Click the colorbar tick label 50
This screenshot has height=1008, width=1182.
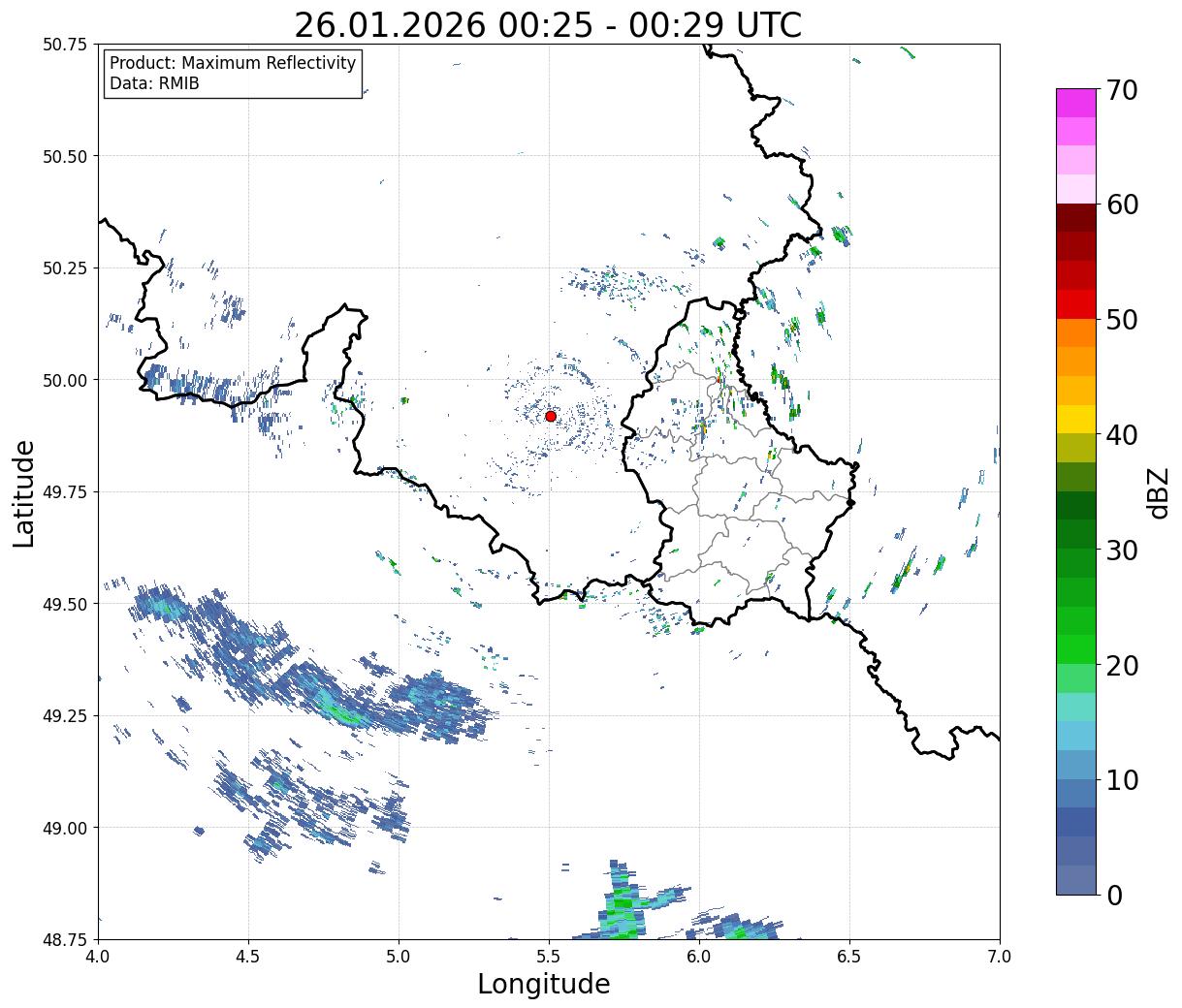coord(1122,320)
